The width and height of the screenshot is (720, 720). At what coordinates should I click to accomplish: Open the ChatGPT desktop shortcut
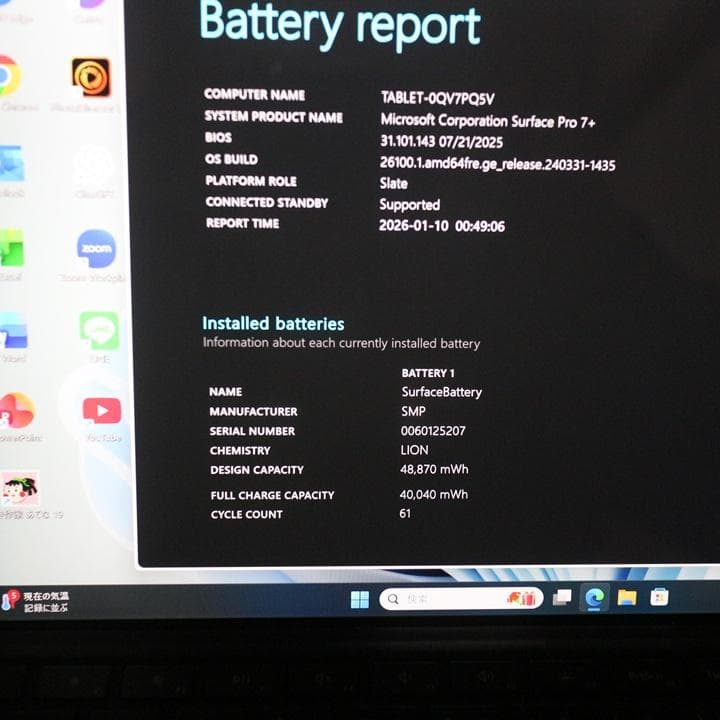click(x=94, y=166)
